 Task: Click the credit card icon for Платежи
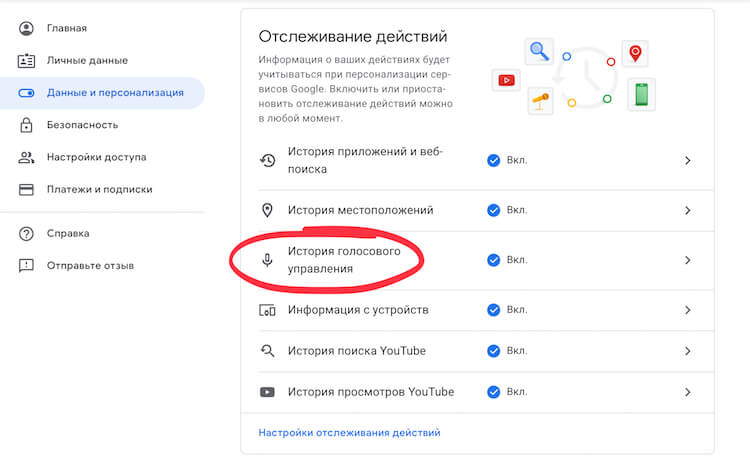pyautogui.click(x=27, y=189)
